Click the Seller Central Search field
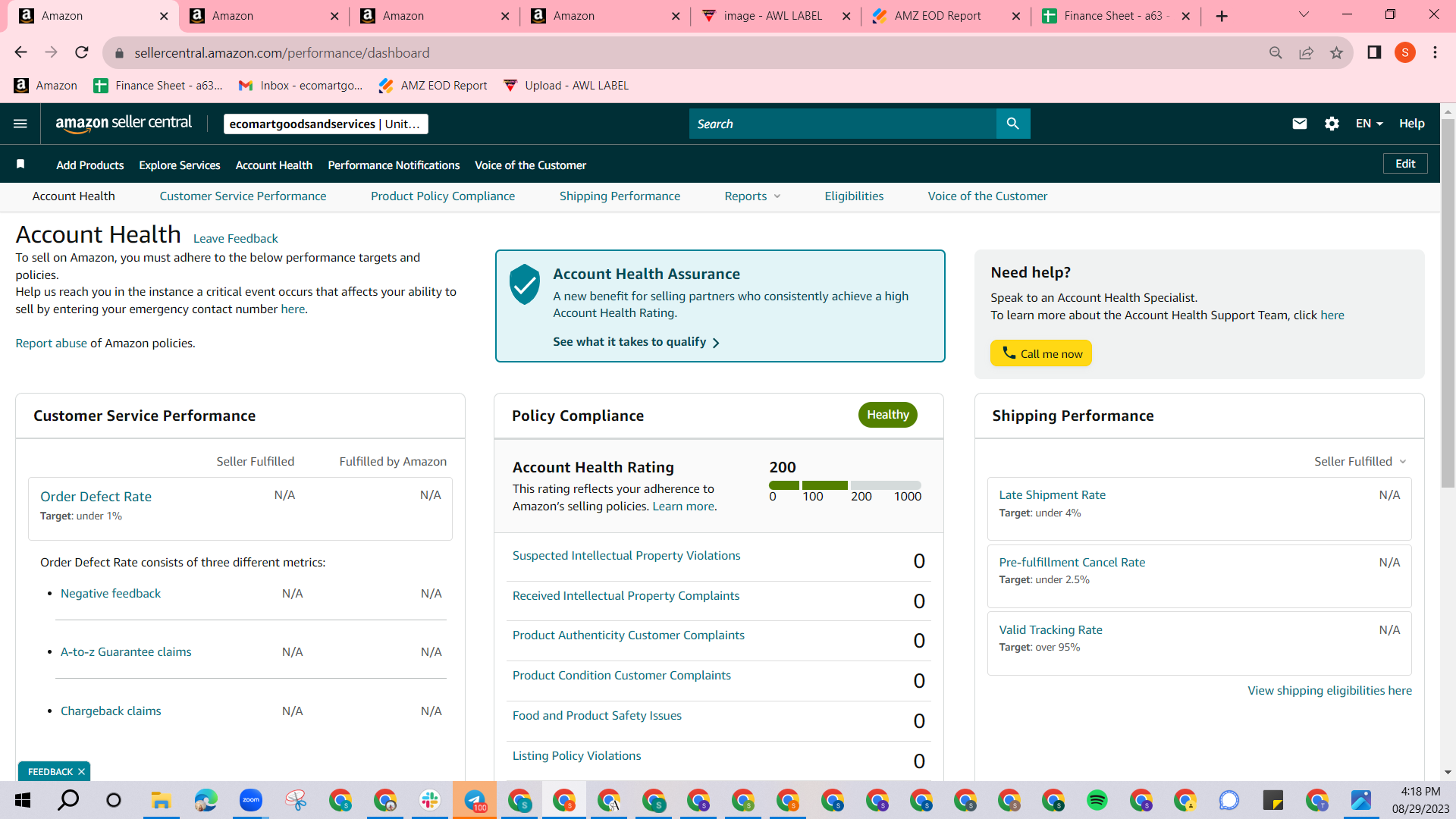Viewport: 1456px width, 819px height. click(x=843, y=124)
